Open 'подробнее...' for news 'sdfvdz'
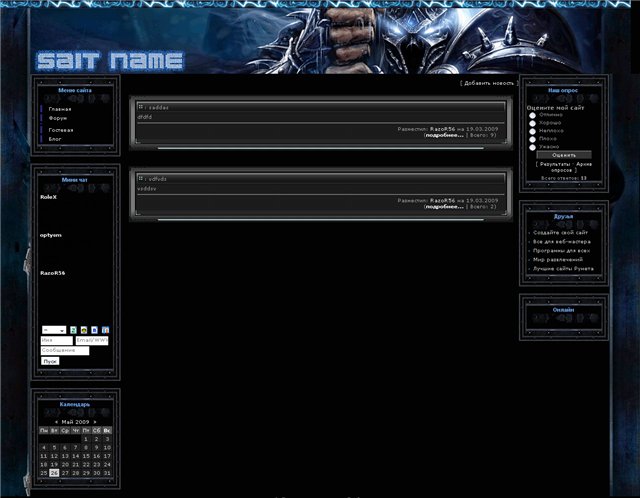Screen dimensions: 640x498 click(444, 207)
